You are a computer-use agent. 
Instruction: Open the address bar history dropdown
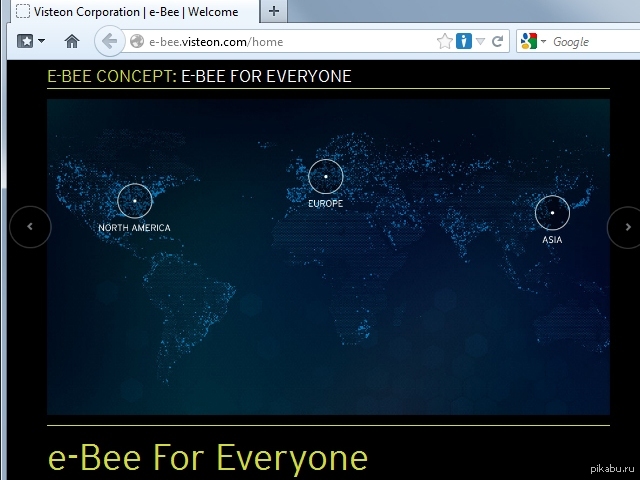480,41
